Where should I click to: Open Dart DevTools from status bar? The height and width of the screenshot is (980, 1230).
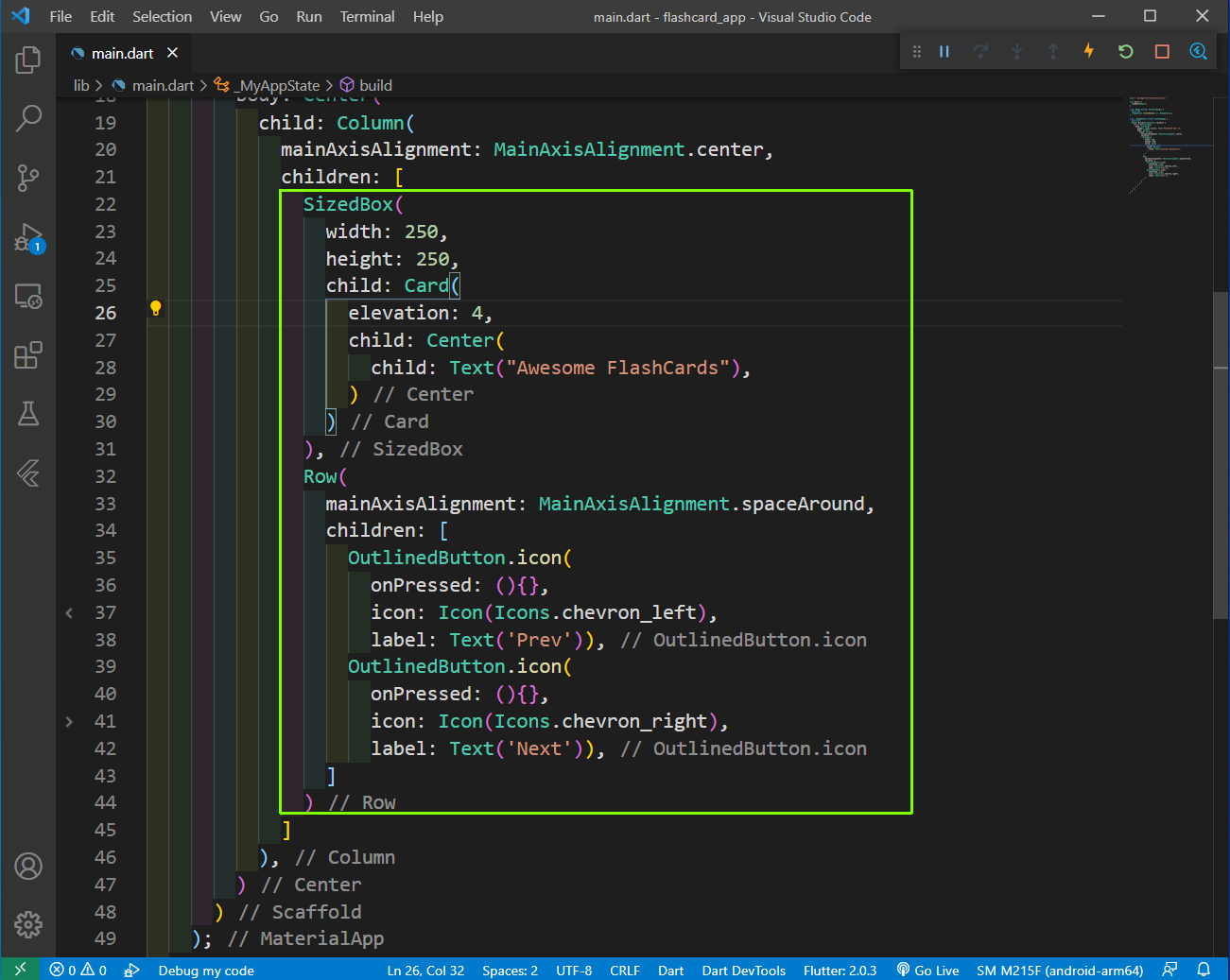point(743,970)
